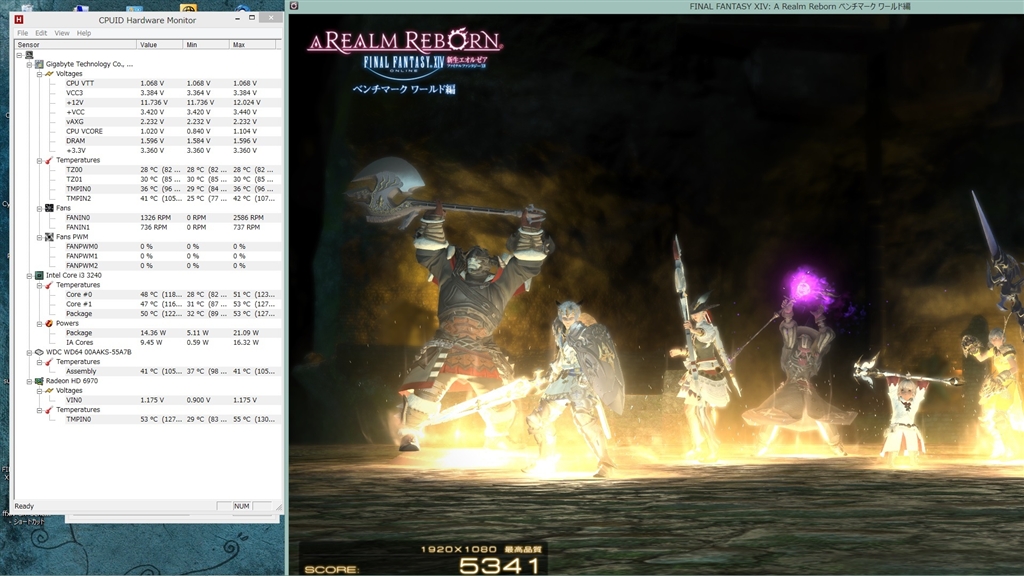Image resolution: width=1024 pixels, height=576 pixels.
Task: Click the WDC hard drive icon
Action: 39,352
